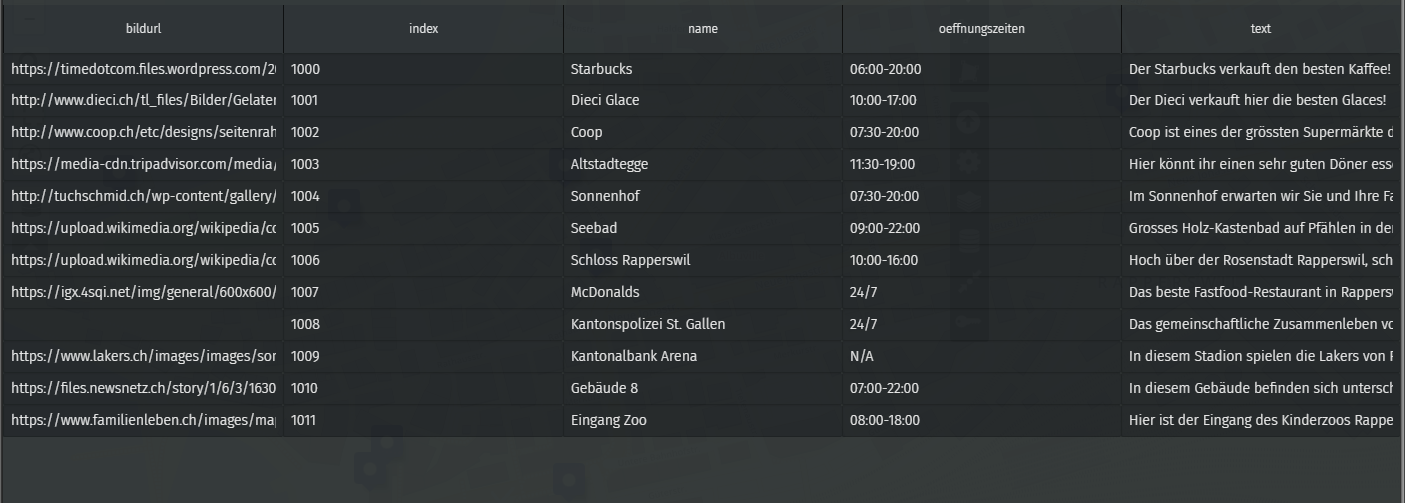Viewport: 1405px width, 503px height.
Task: Select the Gebäude 8 name cell
Action: coord(604,389)
